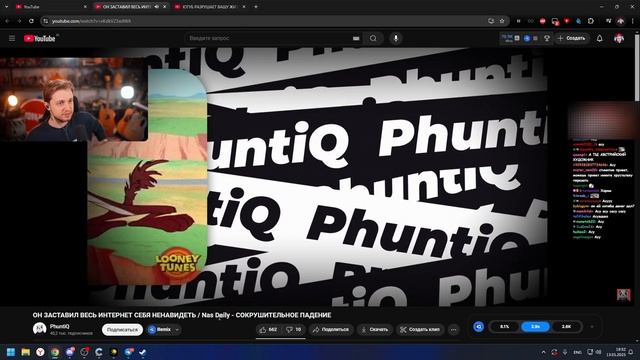Screen dimensions: 640x360
Task: Click the video title text
Action: coord(182,315)
